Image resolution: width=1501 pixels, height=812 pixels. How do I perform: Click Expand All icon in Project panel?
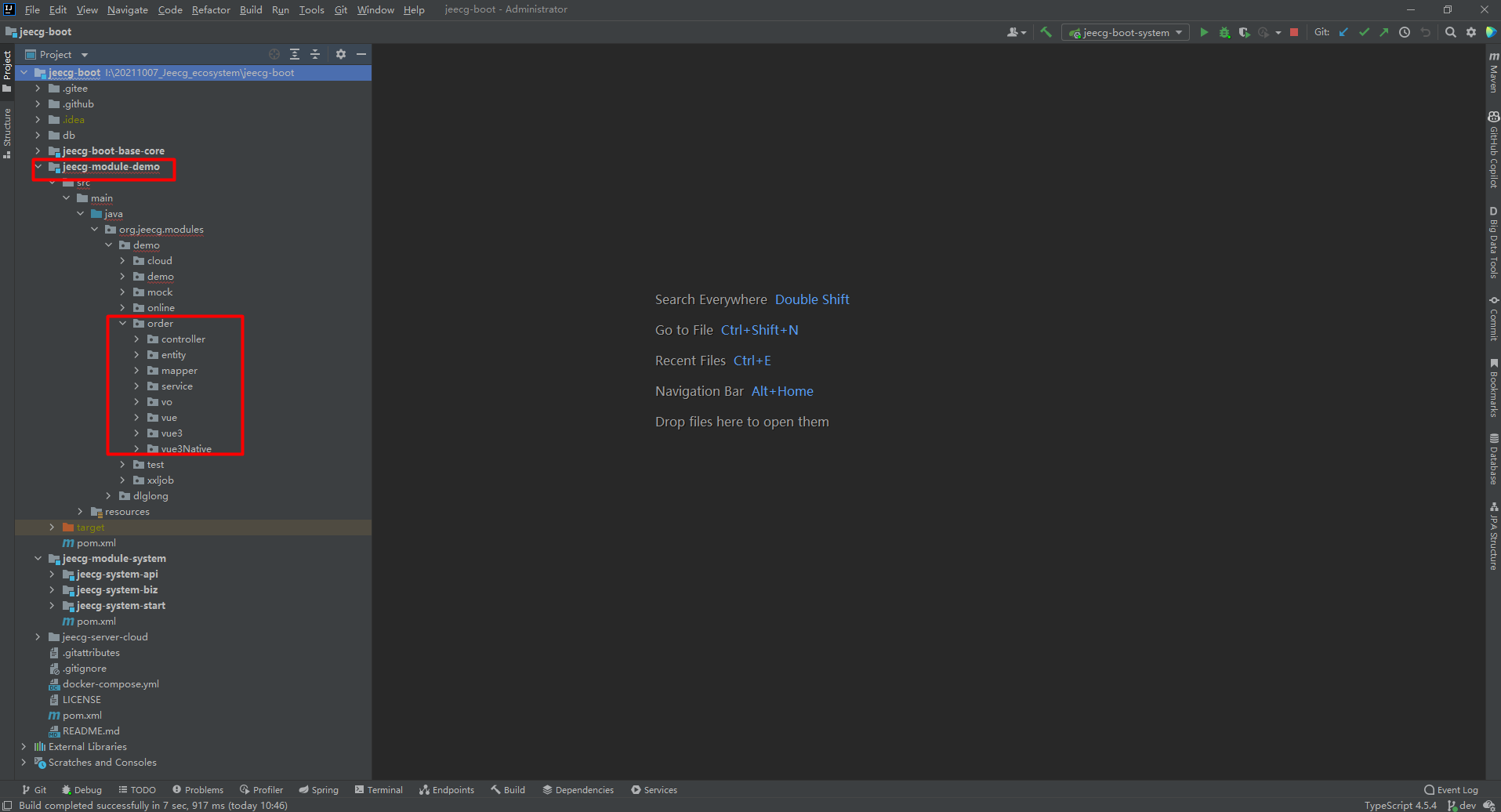coord(295,54)
